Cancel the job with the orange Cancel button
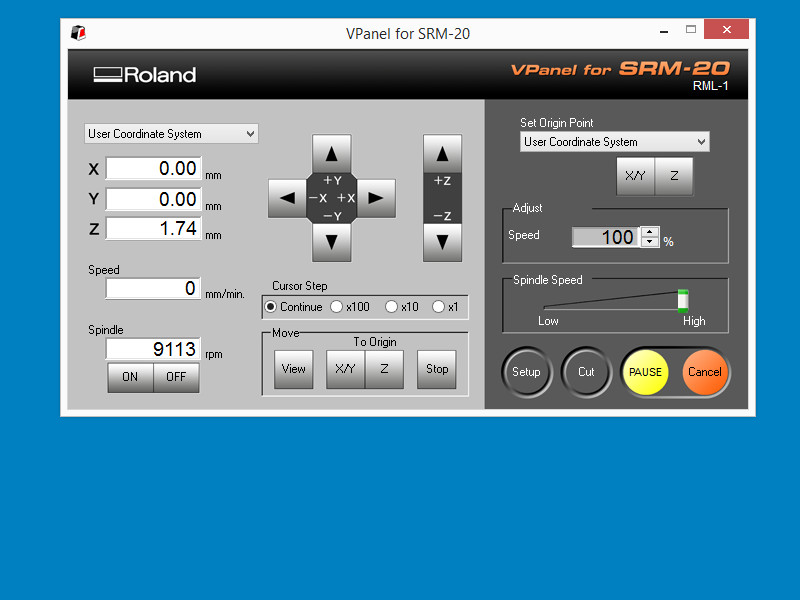The width and height of the screenshot is (800, 600). tap(705, 372)
